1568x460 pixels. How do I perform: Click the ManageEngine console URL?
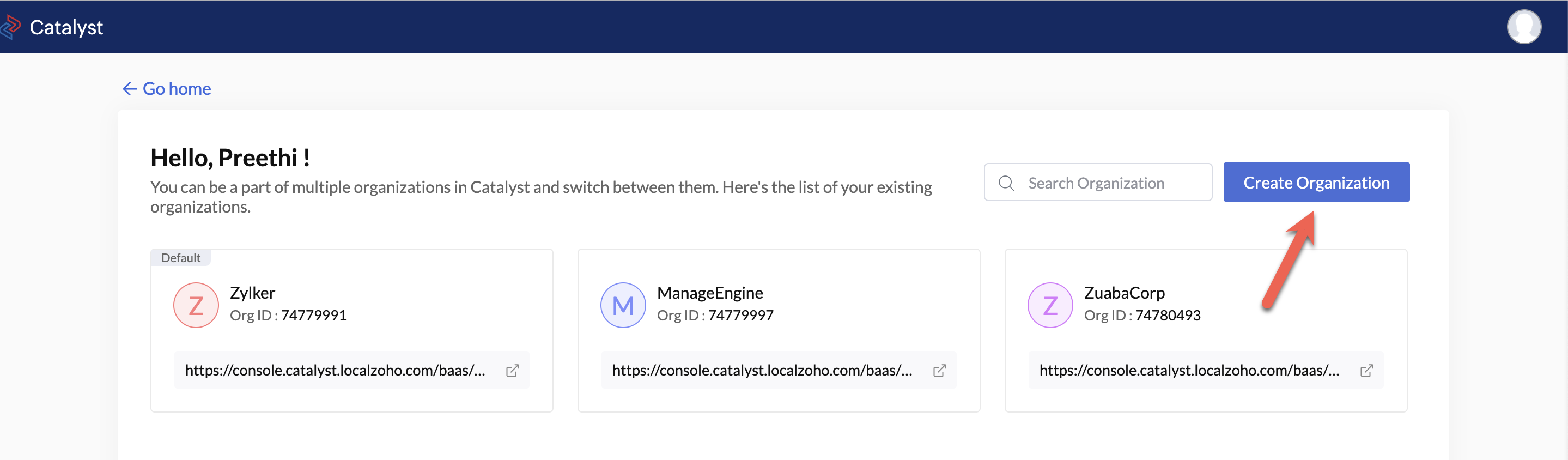pos(762,371)
